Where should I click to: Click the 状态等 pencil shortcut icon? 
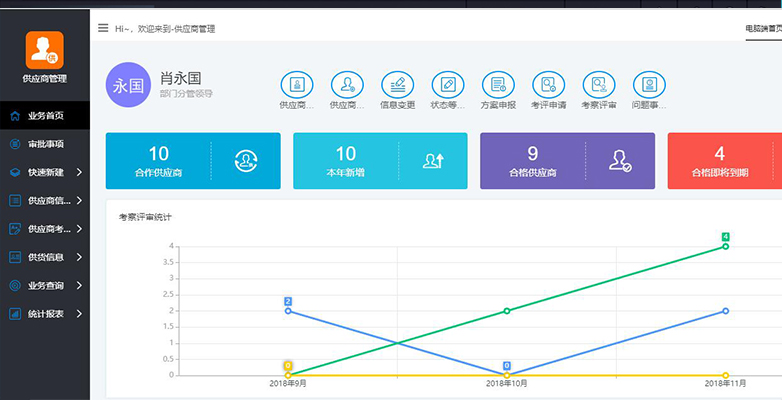(448, 85)
